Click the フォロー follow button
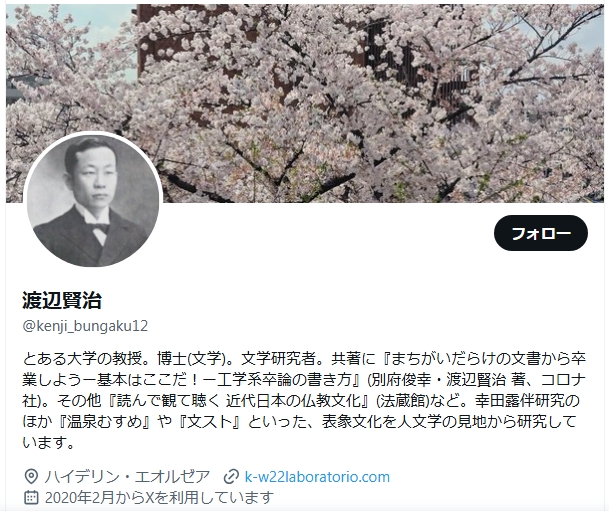This screenshot has width=609, height=511. pos(540,233)
